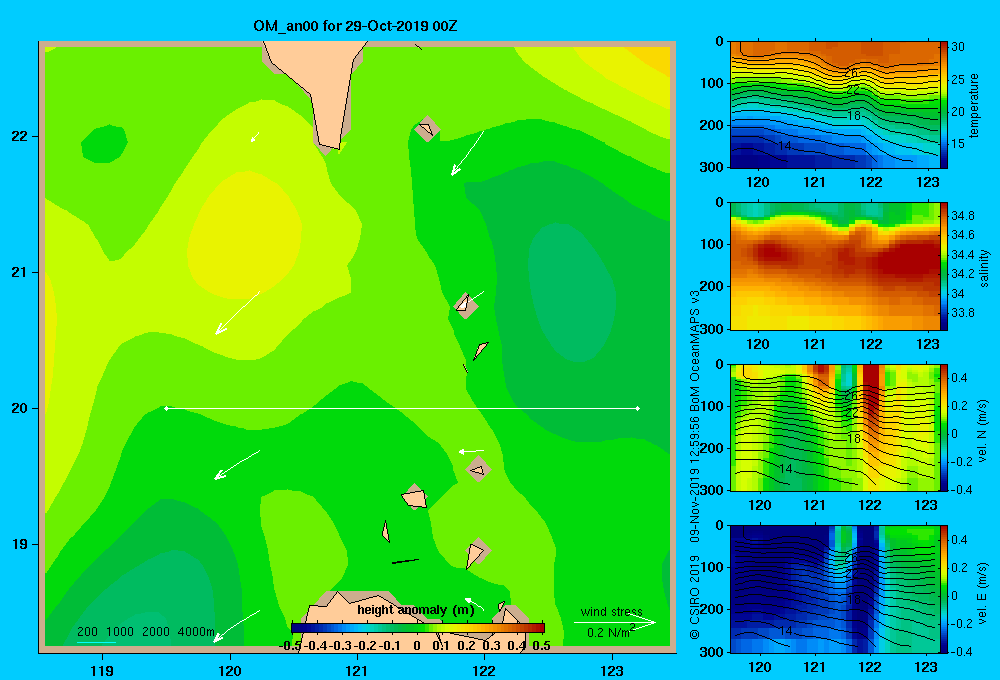The height and width of the screenshot is (680, 1000).
Task: Click the "200" depth scale label
Action: click(87, 632)
